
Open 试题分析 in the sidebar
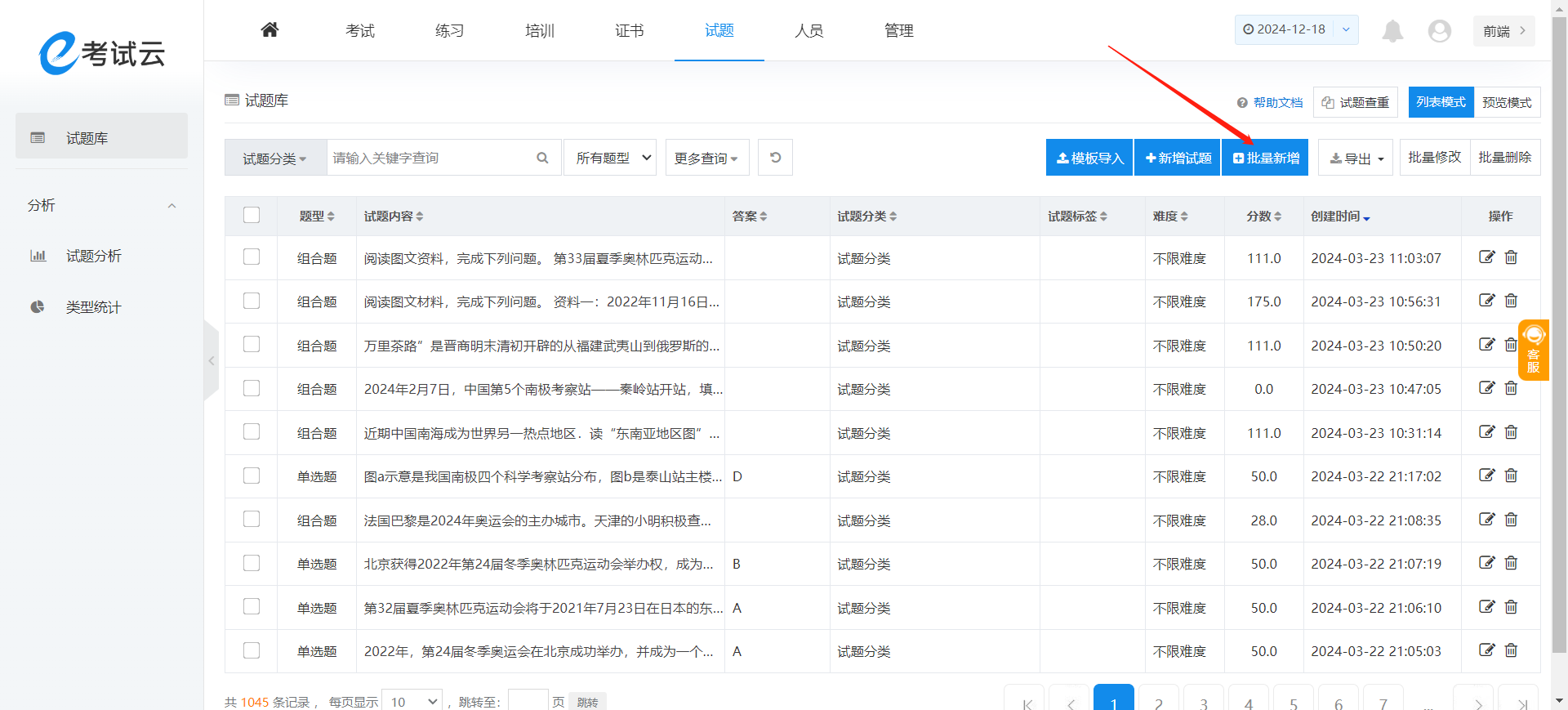tap(93, 257)
